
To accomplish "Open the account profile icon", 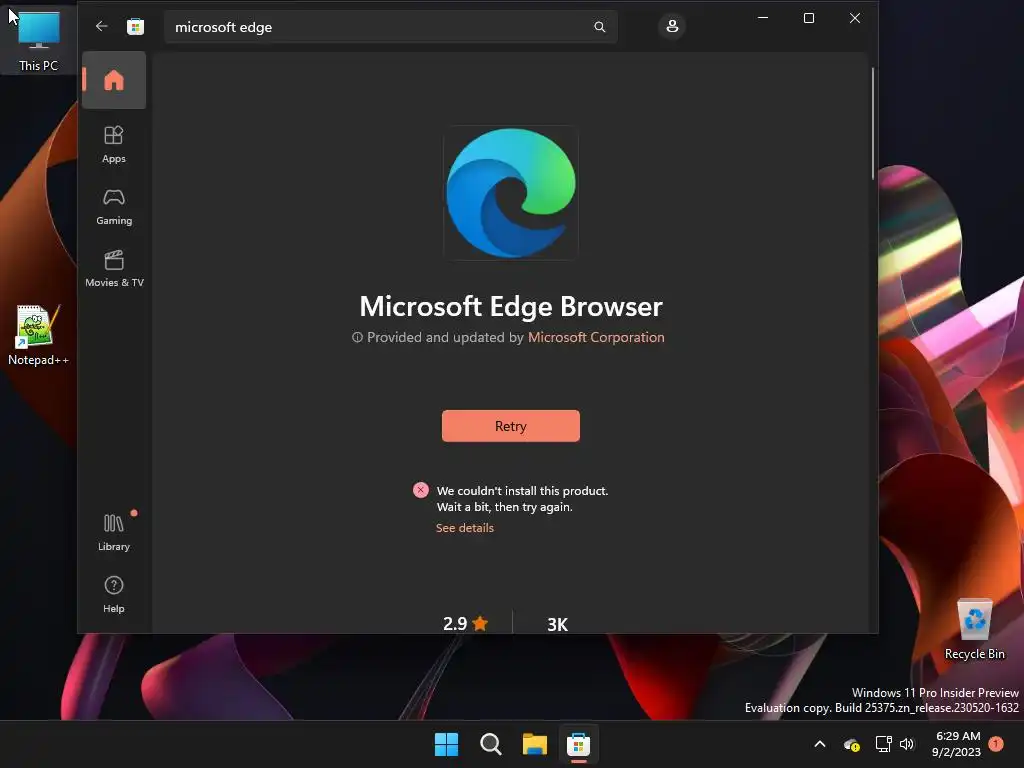I will pyautogui.click(x=672, y=26).
